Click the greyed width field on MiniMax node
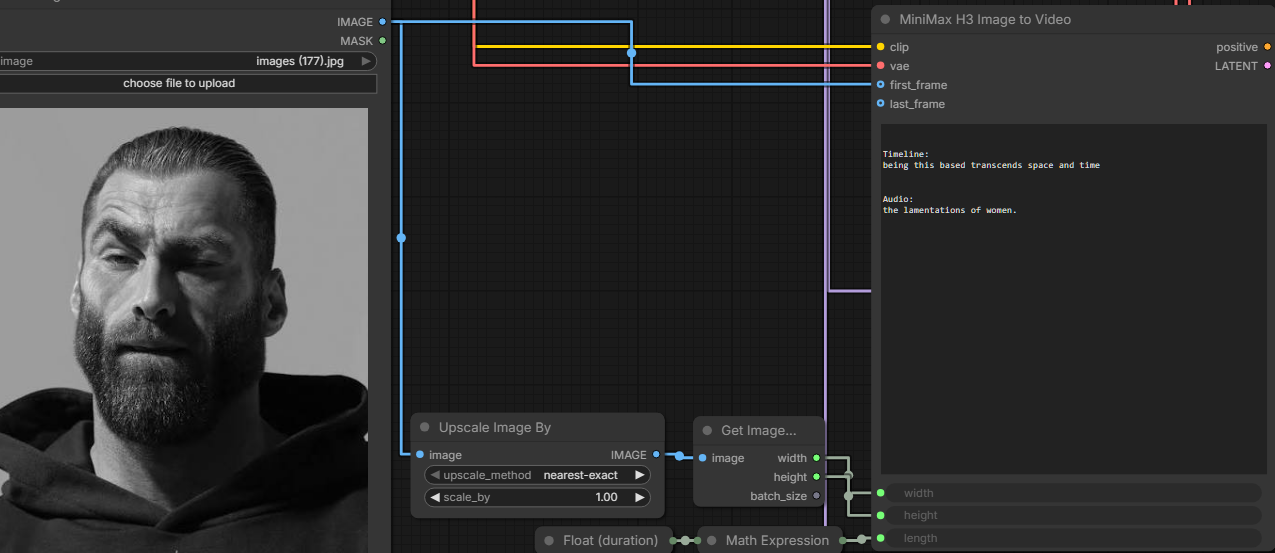This screenshot has width=1275, height=553. point(1075,493)
